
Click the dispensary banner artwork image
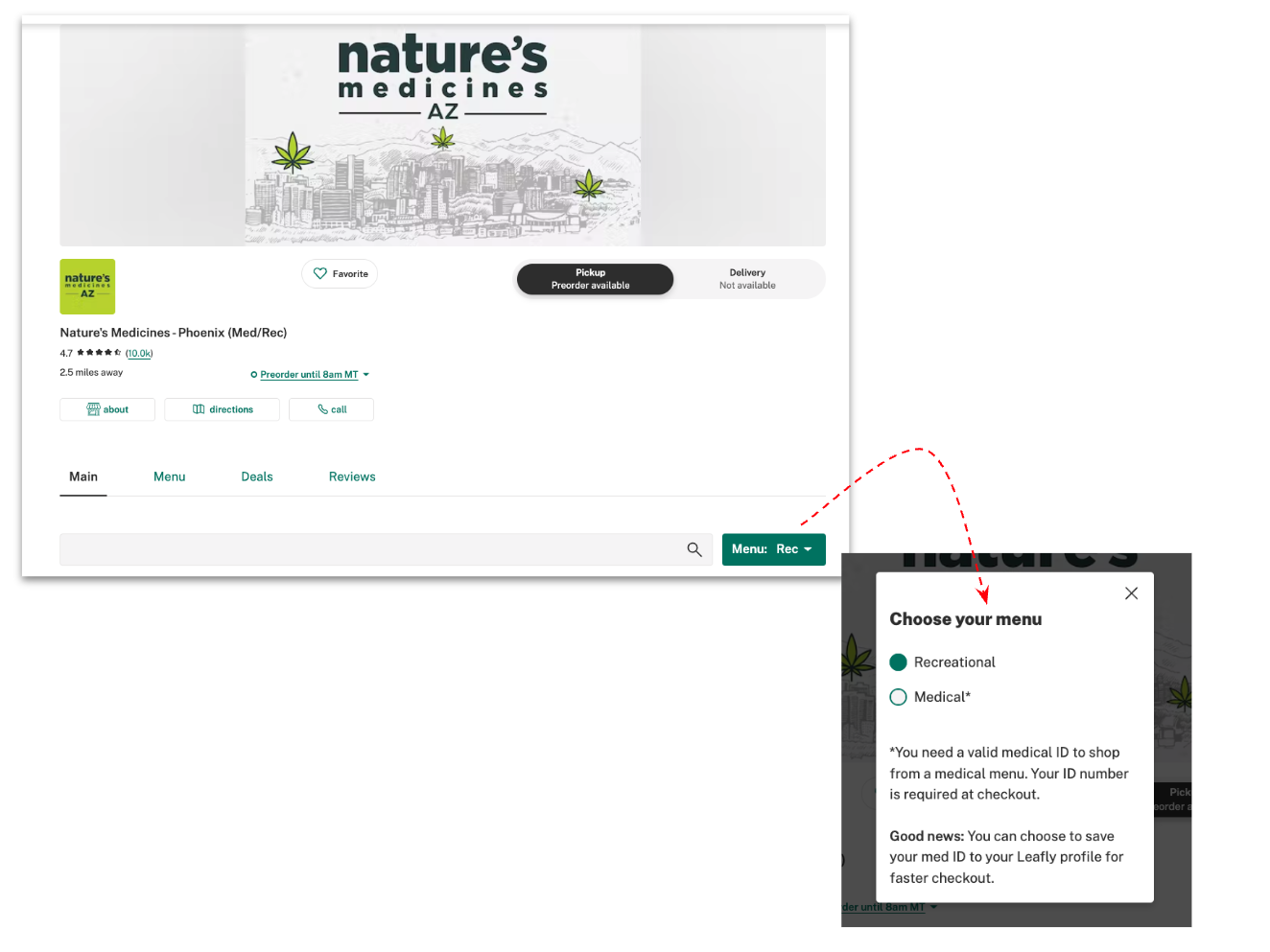pyautogui.click(x=442, y=134)
